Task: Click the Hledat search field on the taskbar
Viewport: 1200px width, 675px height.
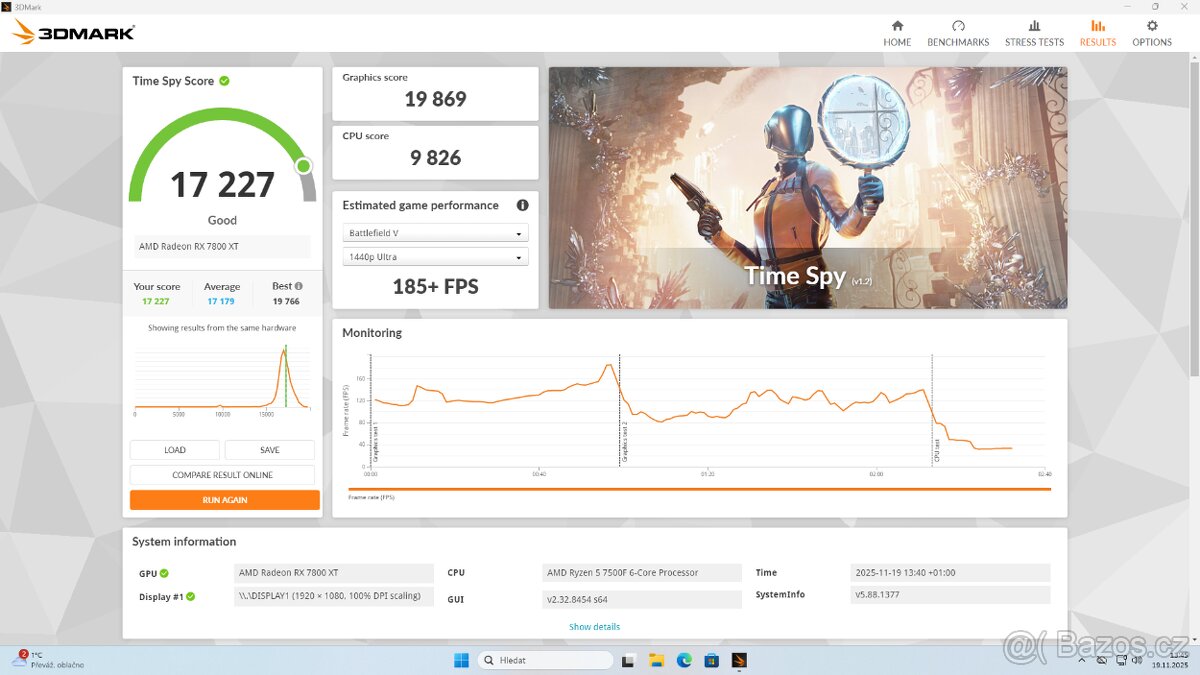Action: (x=545, y=660)
